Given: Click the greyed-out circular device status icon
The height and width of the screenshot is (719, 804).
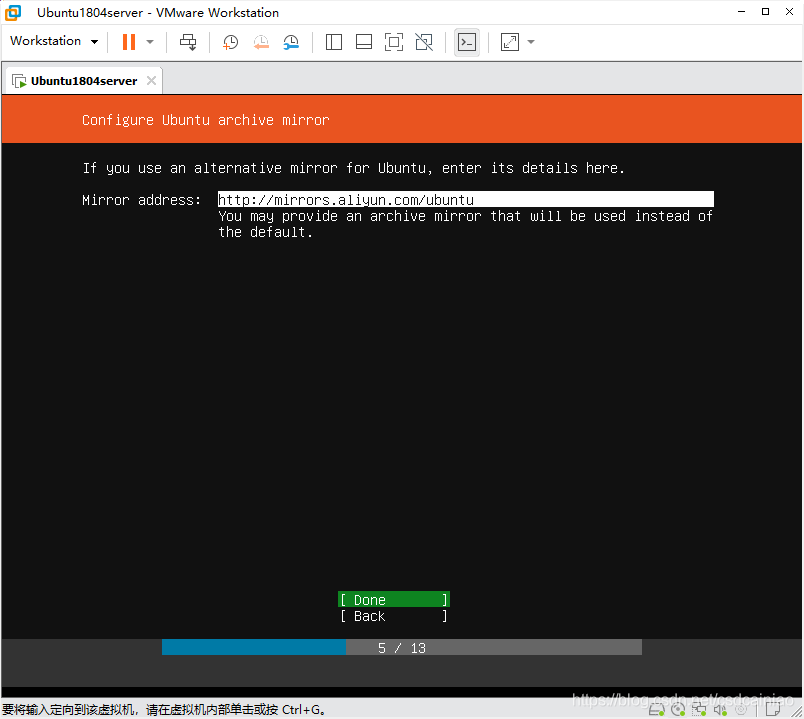Looking at the screenshot, I should coord(741,710).
